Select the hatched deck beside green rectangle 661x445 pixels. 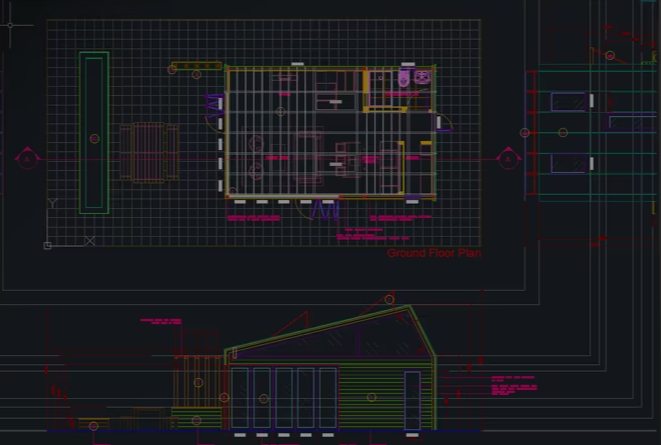(x=150, y=152)
